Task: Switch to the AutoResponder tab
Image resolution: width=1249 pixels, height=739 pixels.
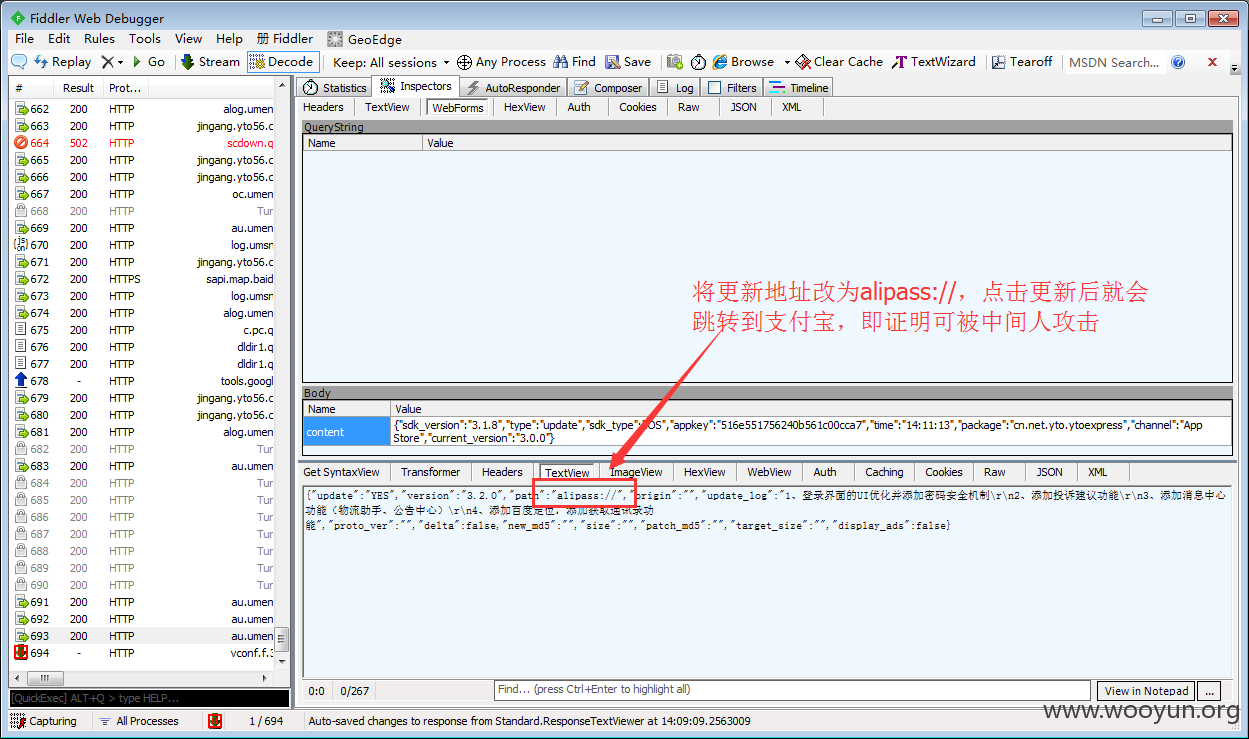Action: [x=515, y=88]
